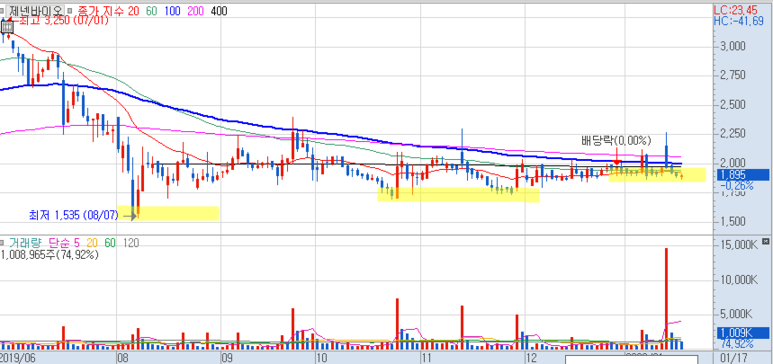
Task: Click the 3,000 price axis label
Action: [x=733, y=46]
